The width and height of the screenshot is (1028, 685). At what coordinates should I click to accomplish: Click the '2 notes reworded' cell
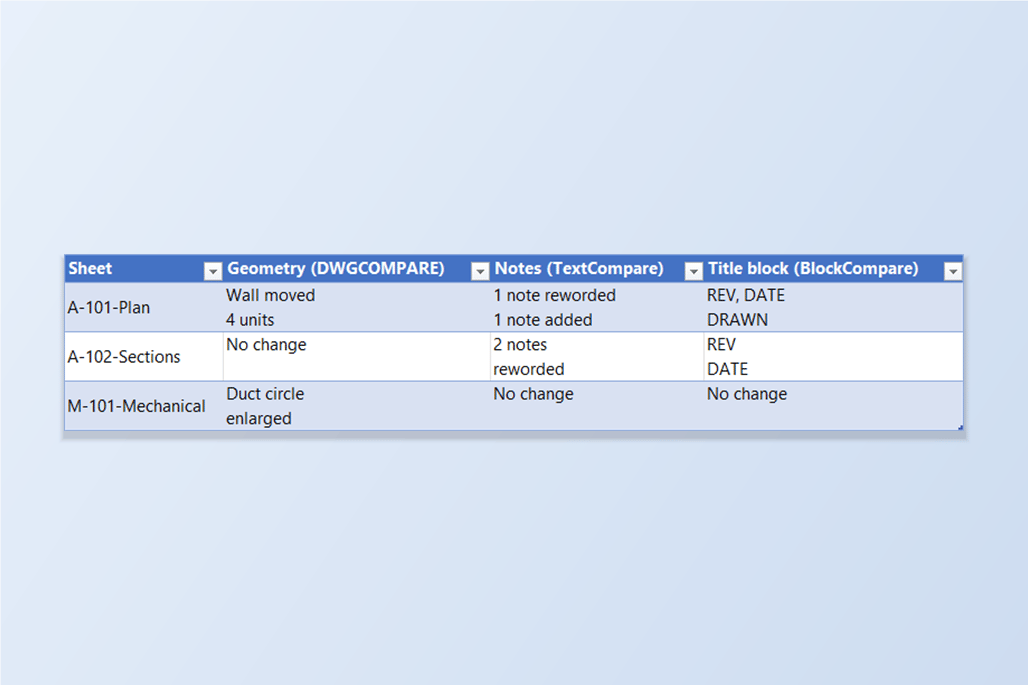tap(597, 357)
